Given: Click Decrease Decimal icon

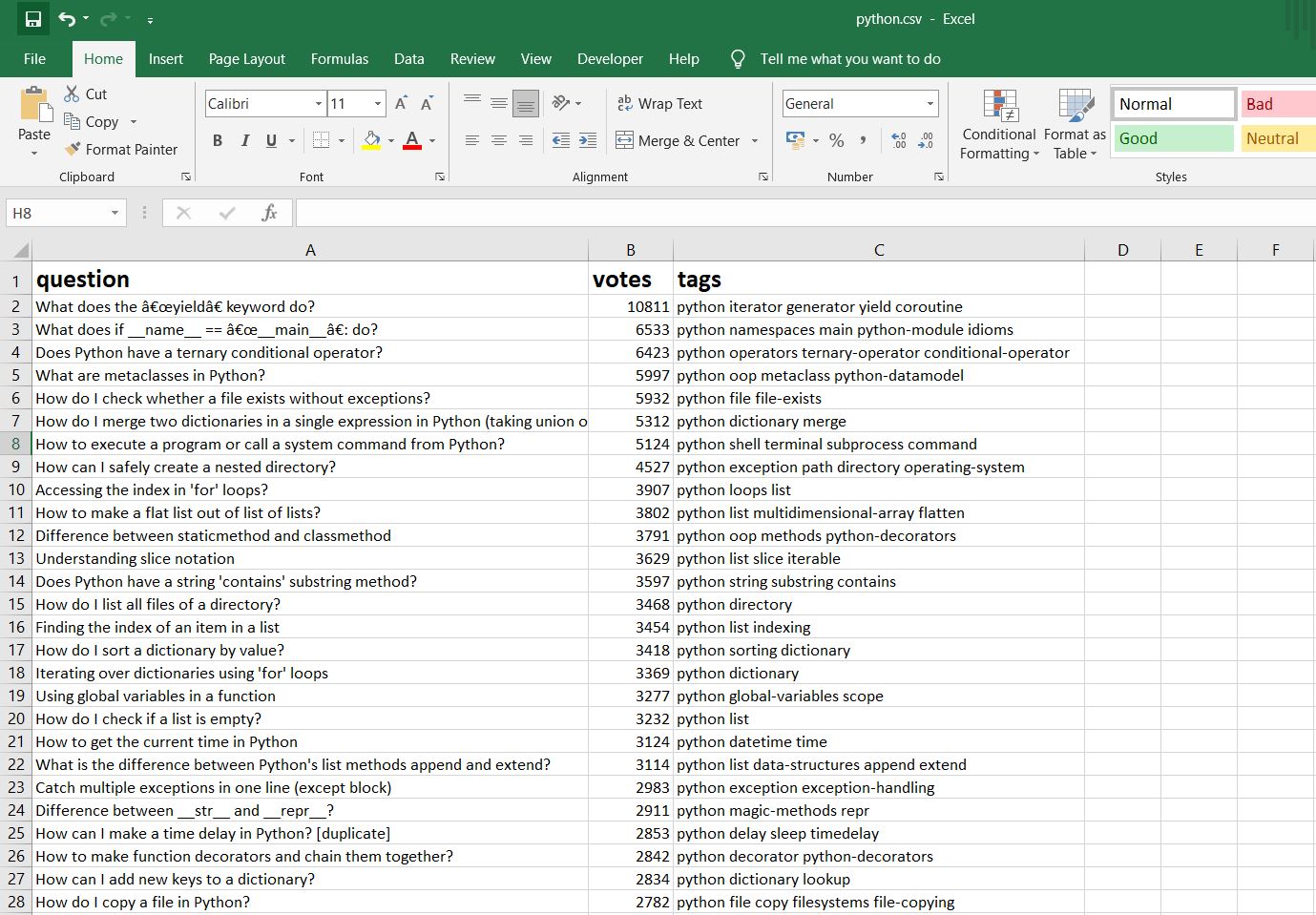Looking at the screenshot, I should (x=926, y=140).
